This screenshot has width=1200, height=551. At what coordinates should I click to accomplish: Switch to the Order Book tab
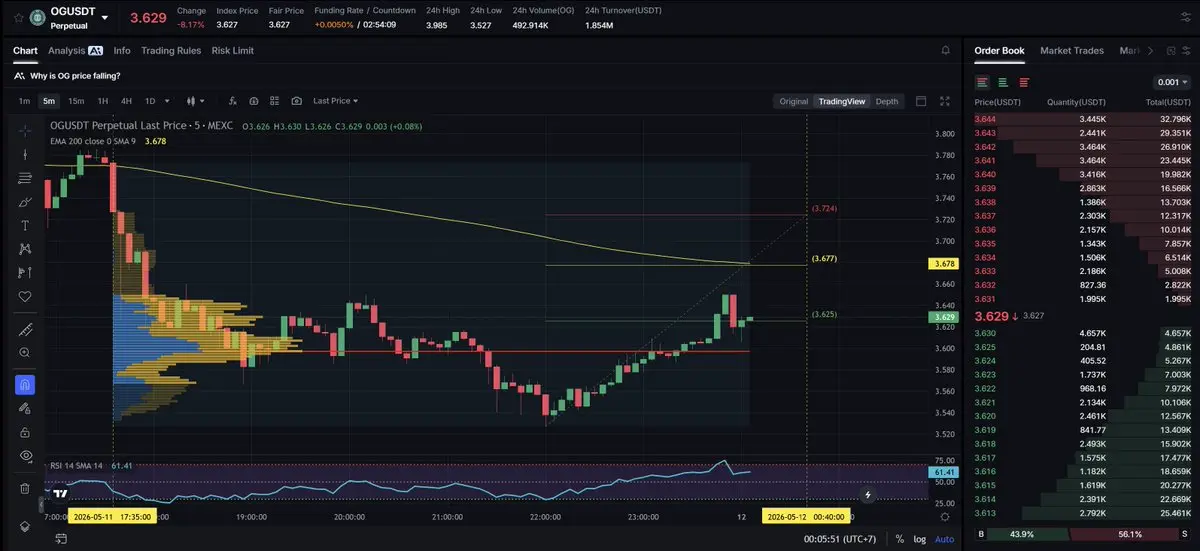click(999, 50)
